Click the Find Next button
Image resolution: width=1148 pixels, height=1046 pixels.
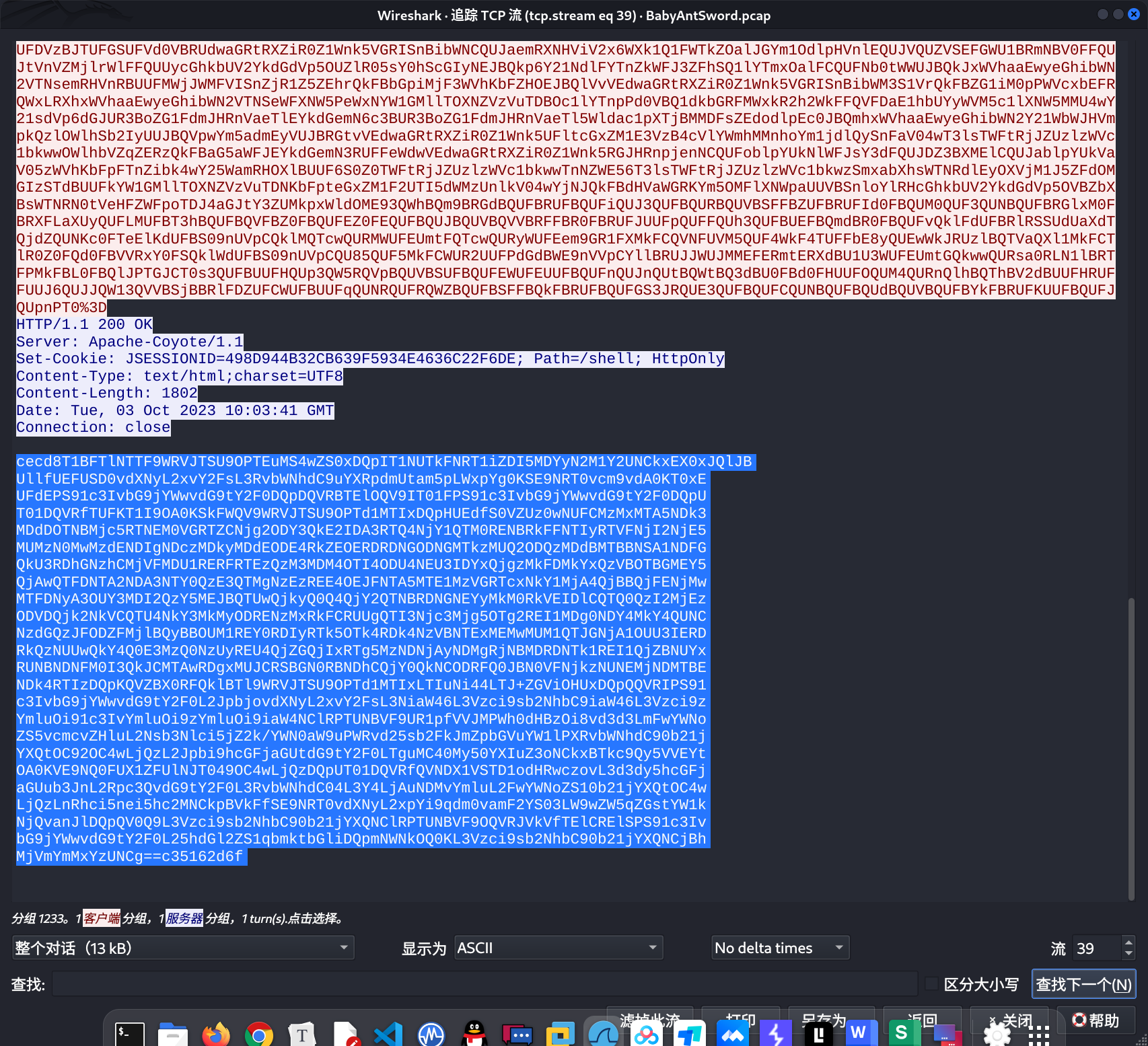(x=1083, y=984)
